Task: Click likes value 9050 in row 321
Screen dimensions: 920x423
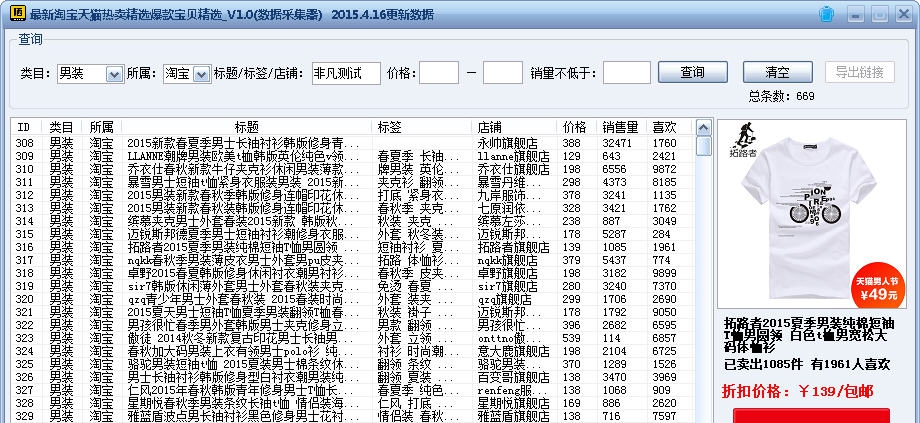Action: (664, 312)
